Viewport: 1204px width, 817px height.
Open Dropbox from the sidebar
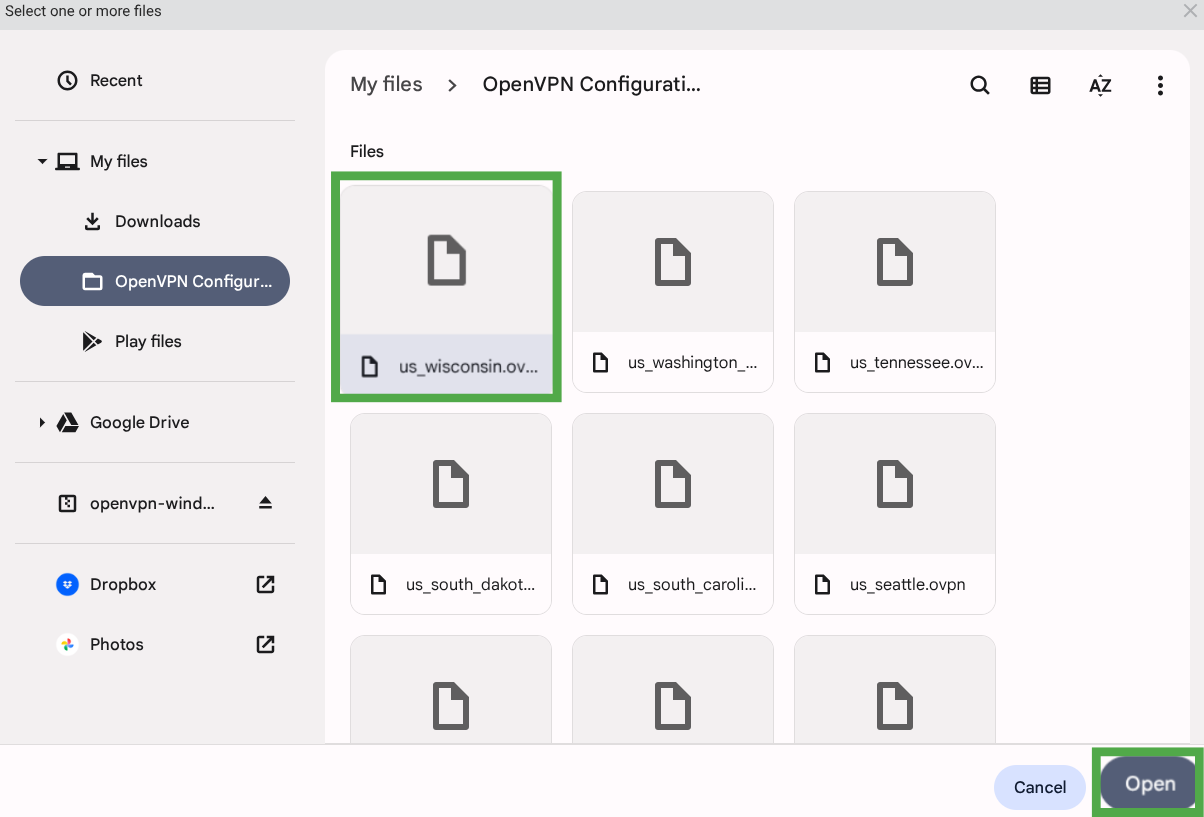(155, 584)
